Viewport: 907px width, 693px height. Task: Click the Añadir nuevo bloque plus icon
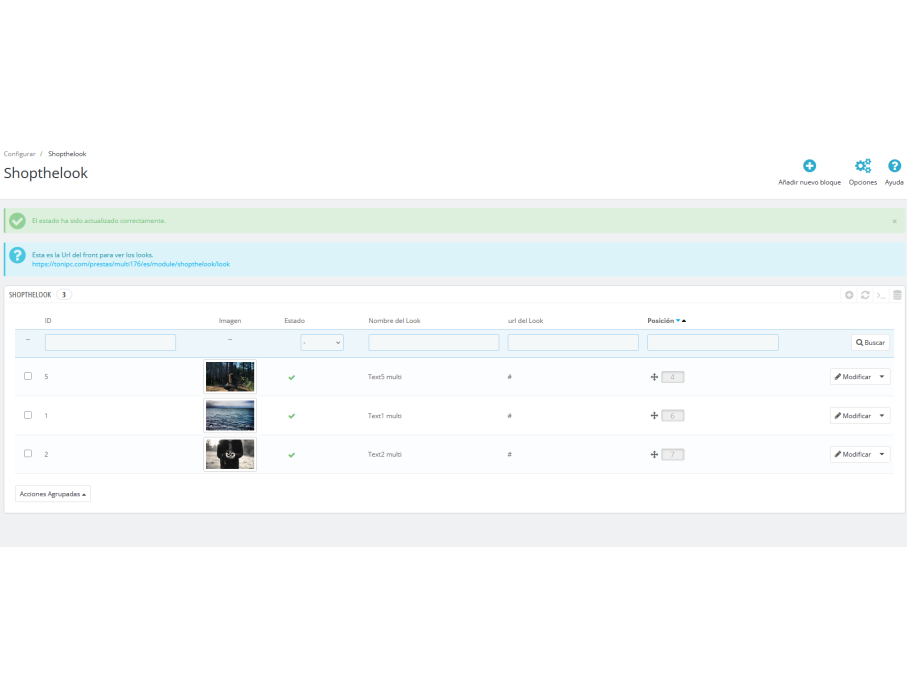pos(809,166)
